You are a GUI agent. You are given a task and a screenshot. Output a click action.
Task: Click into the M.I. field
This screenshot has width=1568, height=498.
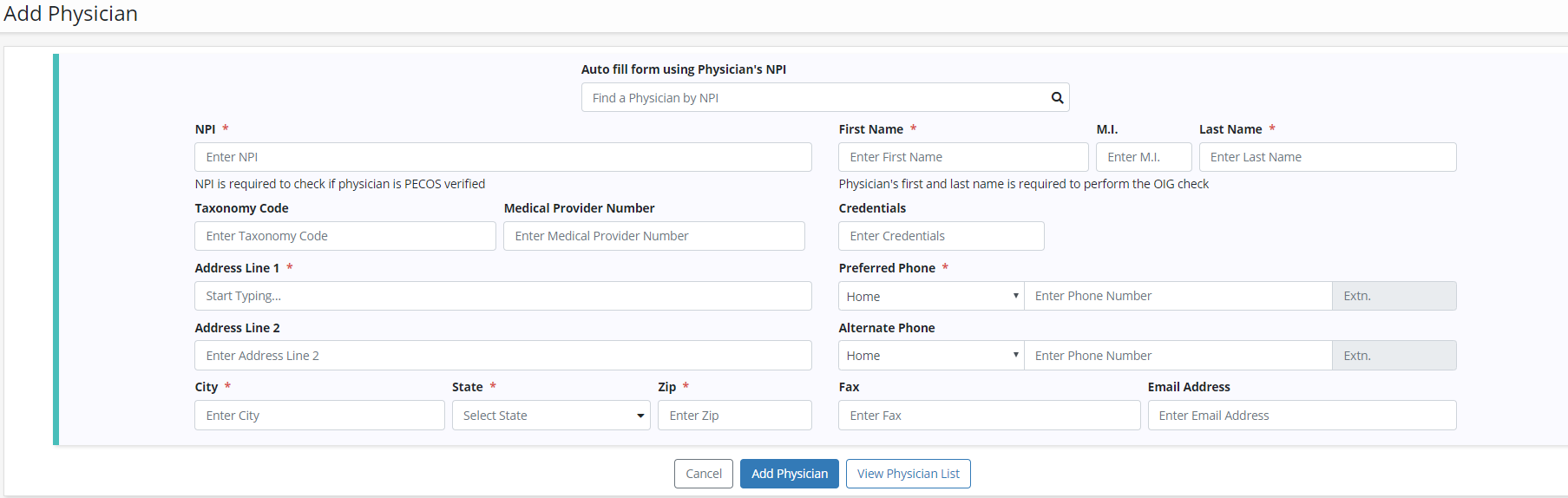(x=1143, y=157)
